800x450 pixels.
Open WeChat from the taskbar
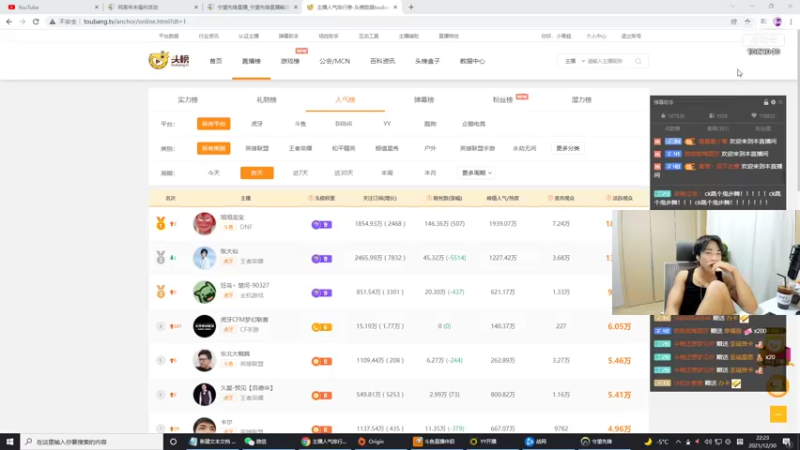point(256,442)
